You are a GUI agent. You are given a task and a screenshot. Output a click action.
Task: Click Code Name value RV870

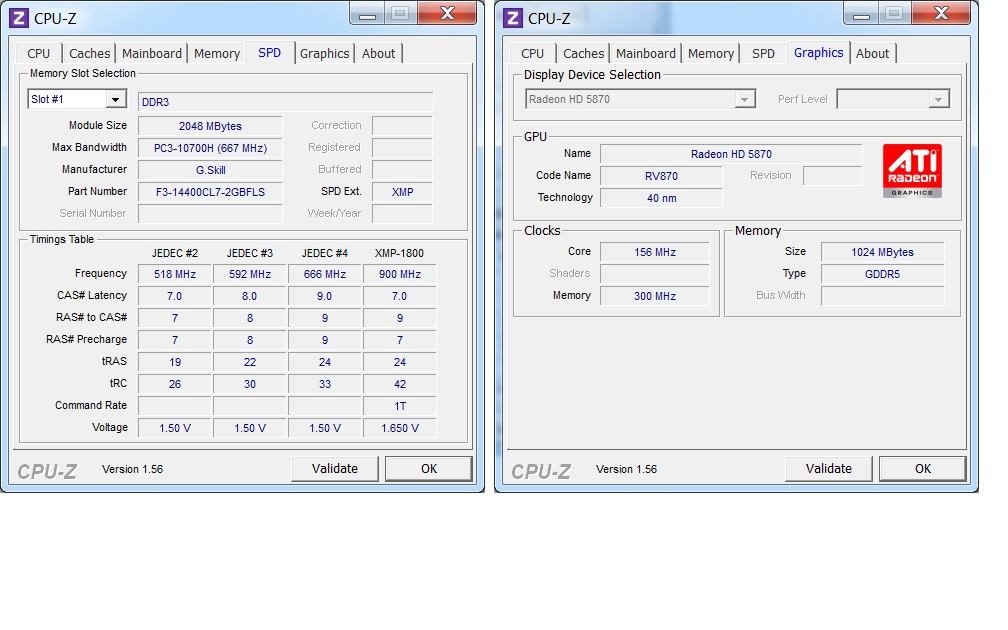point(661,176)
